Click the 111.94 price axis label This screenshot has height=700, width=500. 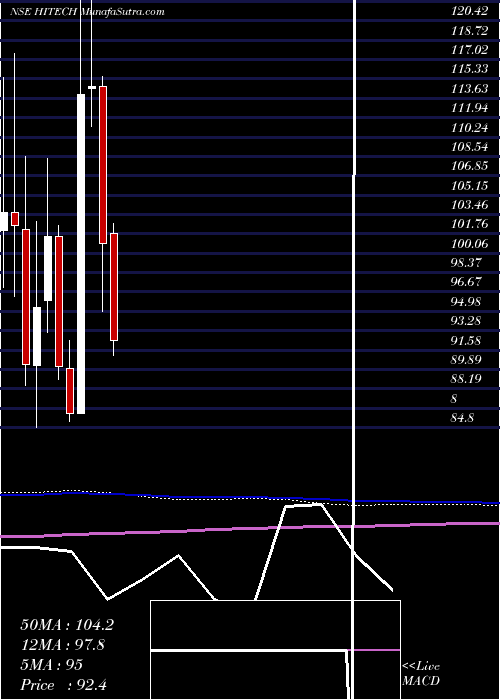coord(470,108)
